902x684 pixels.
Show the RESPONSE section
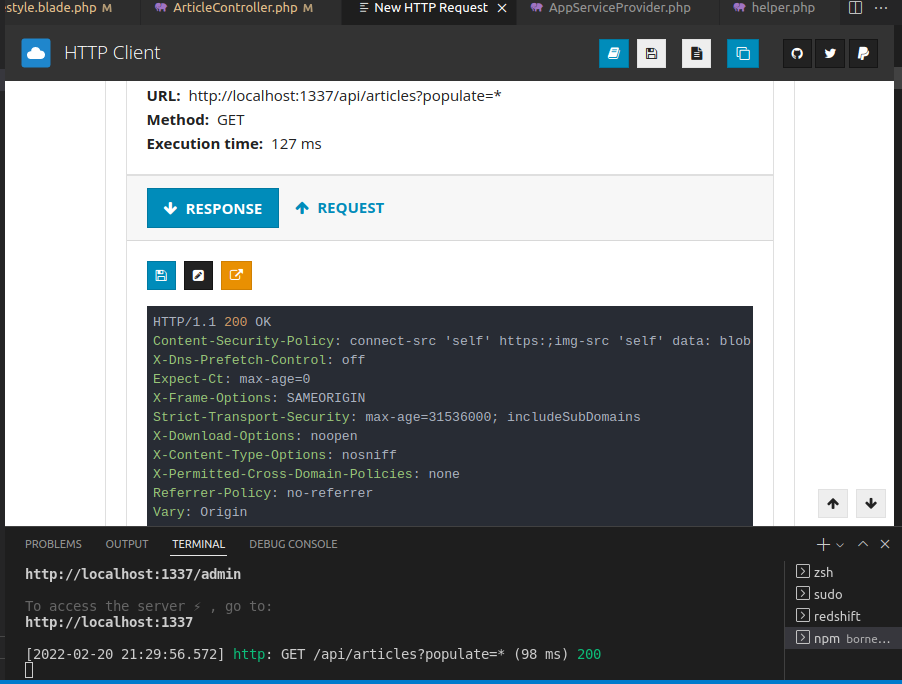[x=213, y=208]
